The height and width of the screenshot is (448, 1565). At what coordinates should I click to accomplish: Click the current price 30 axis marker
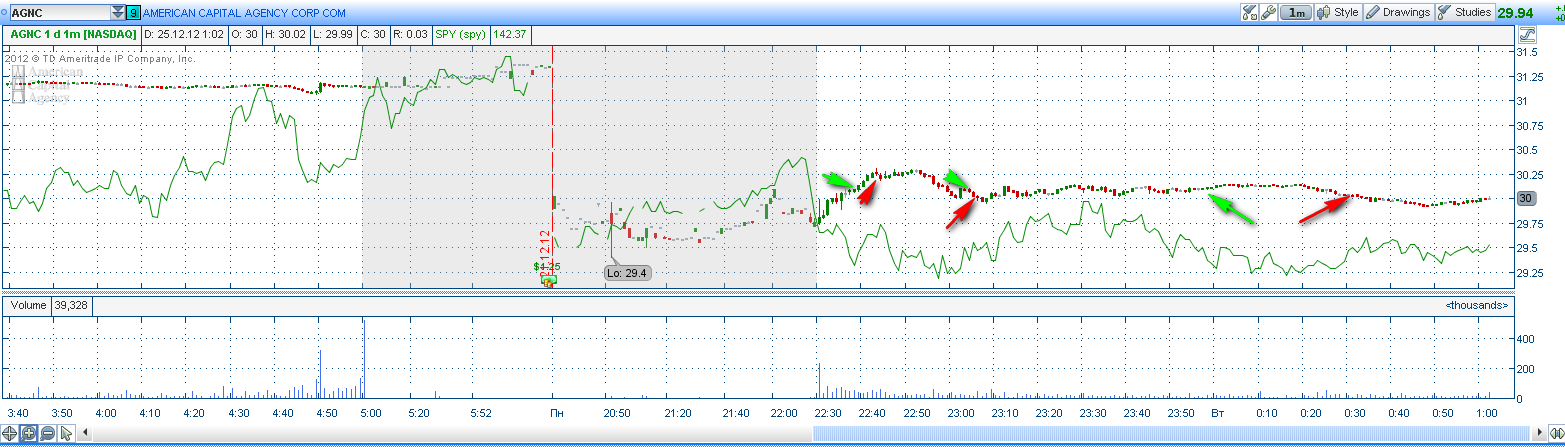(x=1526, y=198)
